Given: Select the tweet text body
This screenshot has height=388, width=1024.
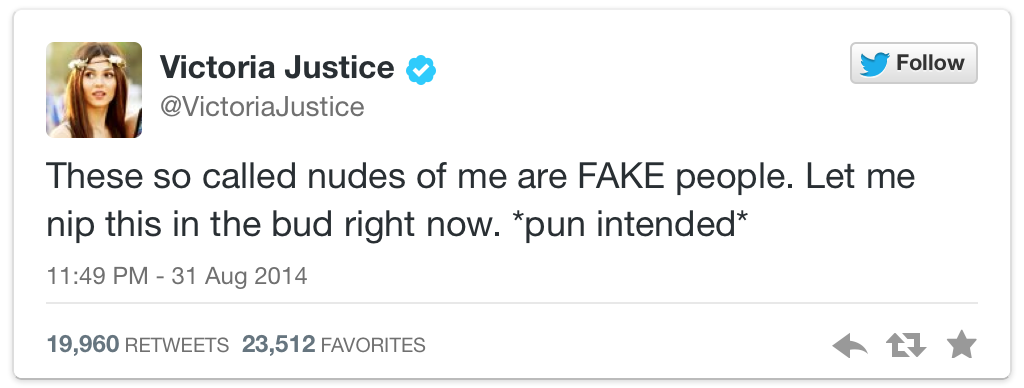Looking at the screenshot, I should coord(481,201).
